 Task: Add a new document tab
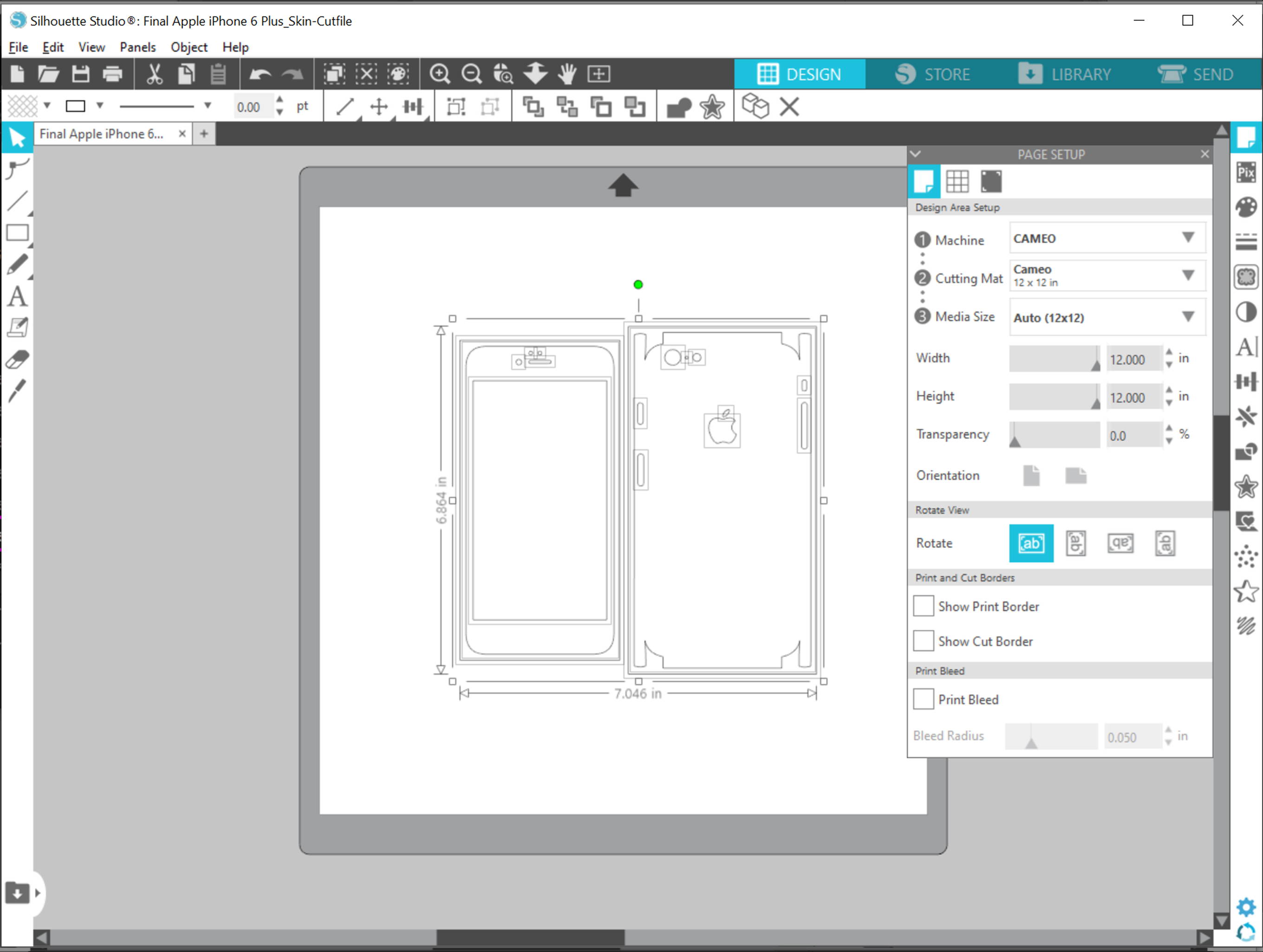[x=204, y=134]
